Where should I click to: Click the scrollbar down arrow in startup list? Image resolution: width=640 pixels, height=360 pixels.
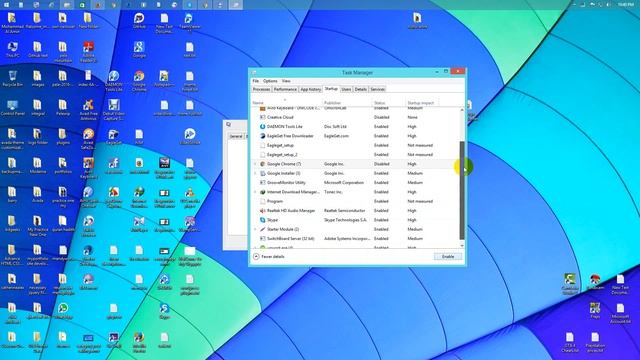tap(462, 245)
